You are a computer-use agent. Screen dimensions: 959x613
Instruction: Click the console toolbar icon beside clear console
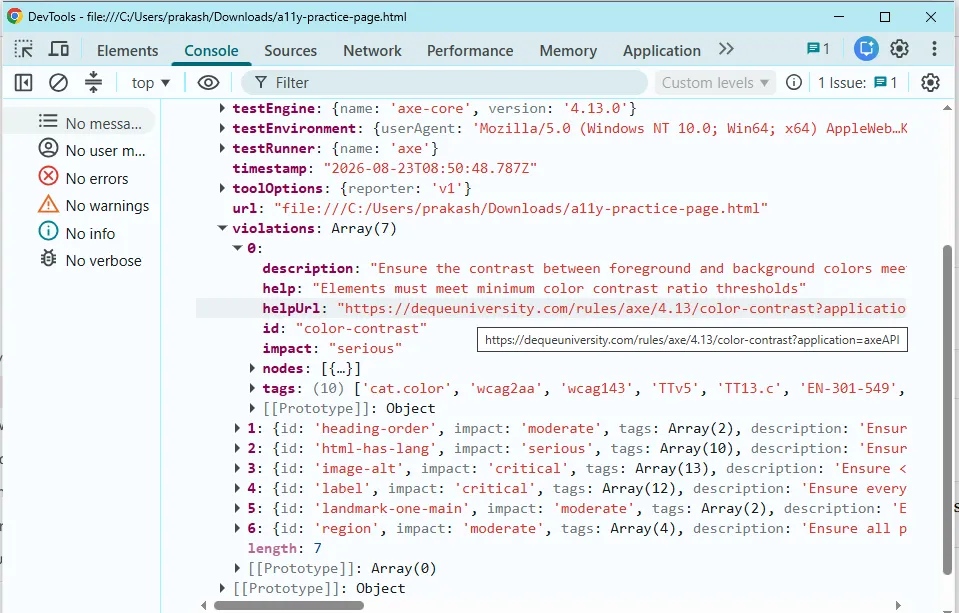(93, 82)
